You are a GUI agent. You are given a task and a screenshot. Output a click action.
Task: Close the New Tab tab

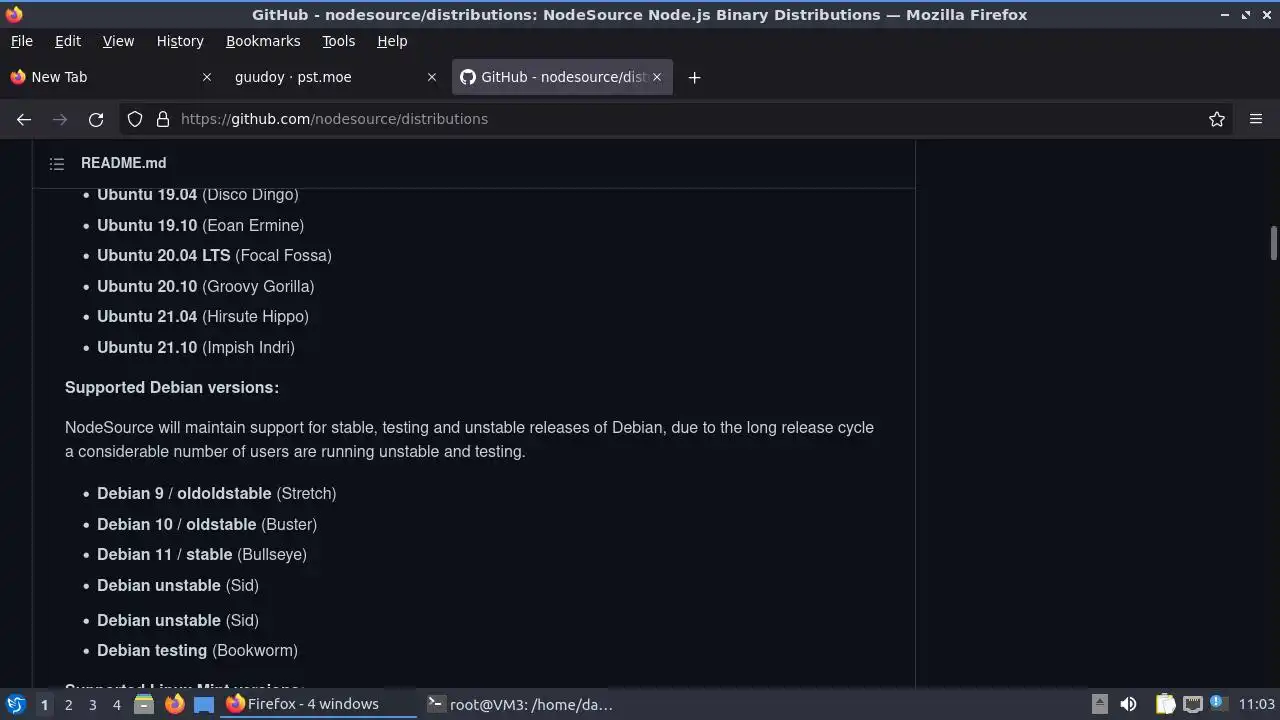pos(207,77)
